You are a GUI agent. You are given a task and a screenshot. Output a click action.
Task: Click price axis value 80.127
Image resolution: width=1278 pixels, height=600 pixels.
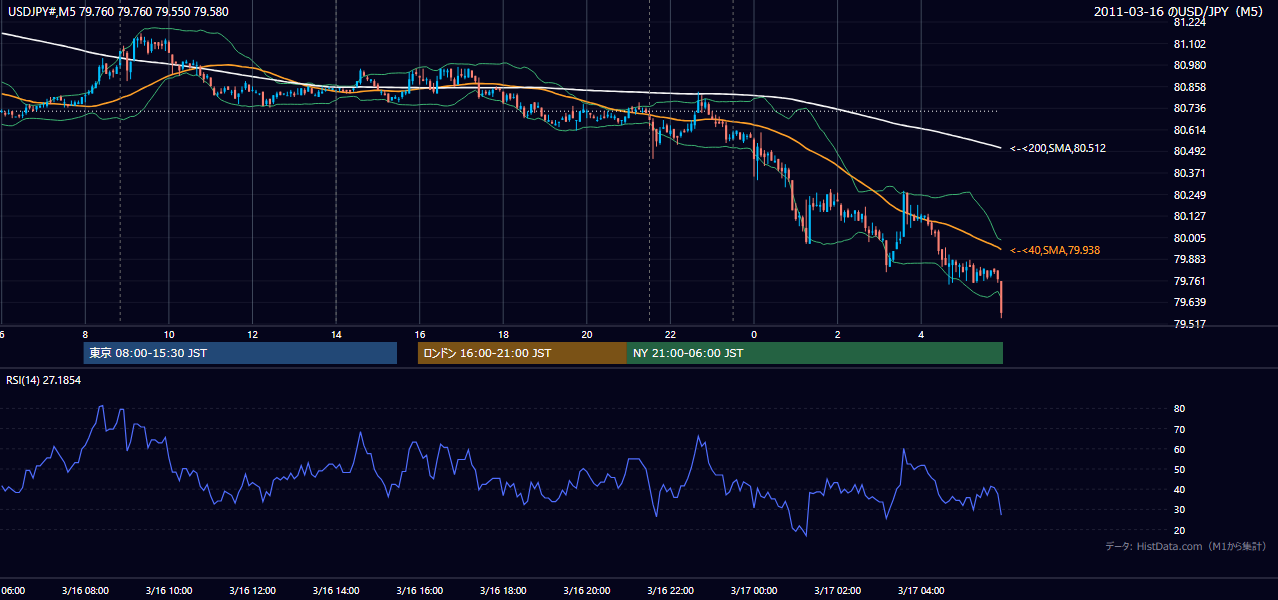click(1189, 216)
